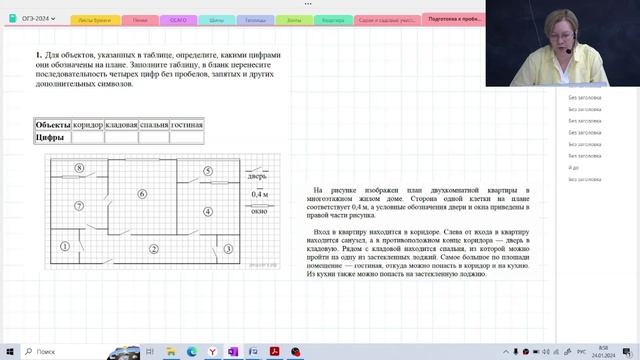Open the ОГЭ-2024 notebook dropdown
The image size is (640, 360).
click(38, 19)
